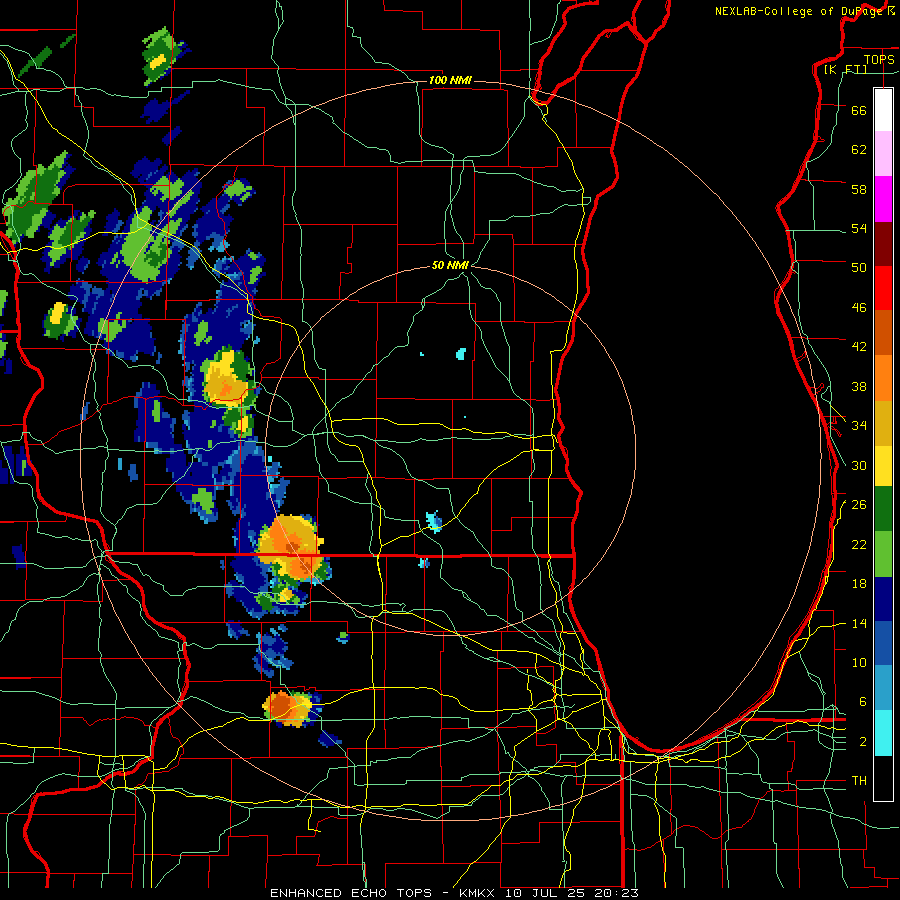The width and height of the screenshot is (900, 900).
Task: Click the 50 legend value
Action: pyautogui.click(x=859, y=267)
